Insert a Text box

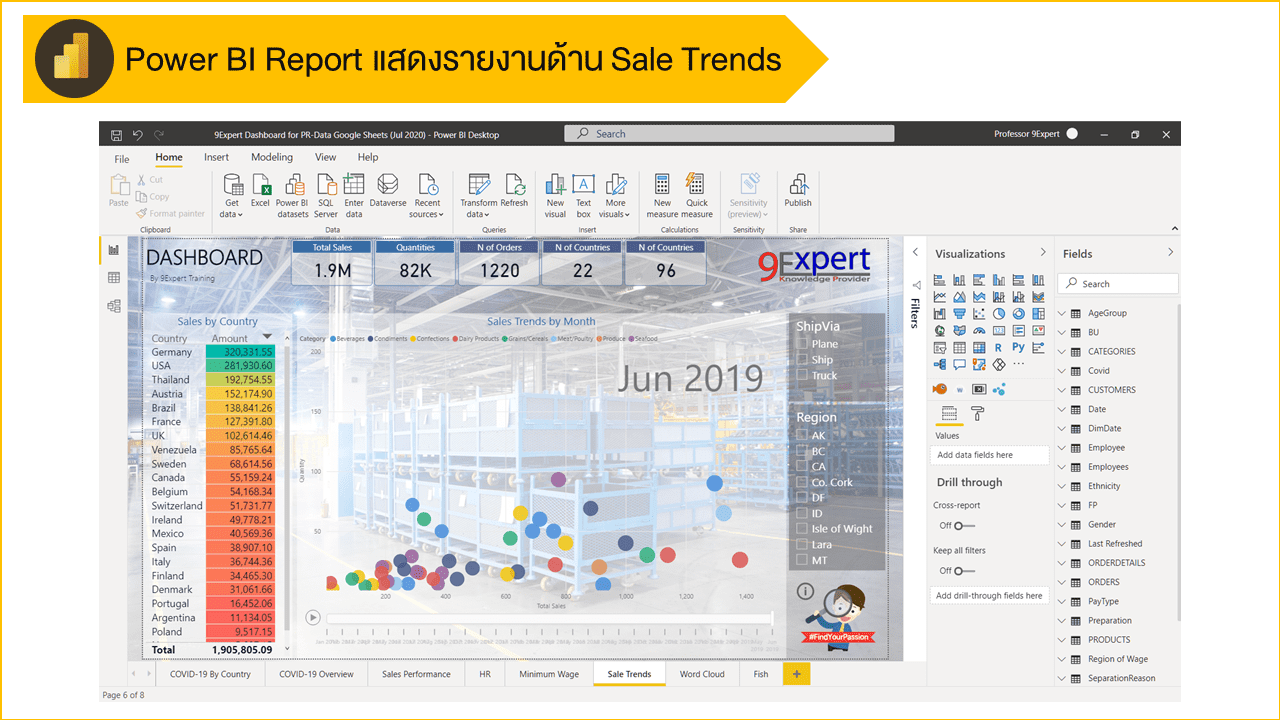click(x=584, y=195)
